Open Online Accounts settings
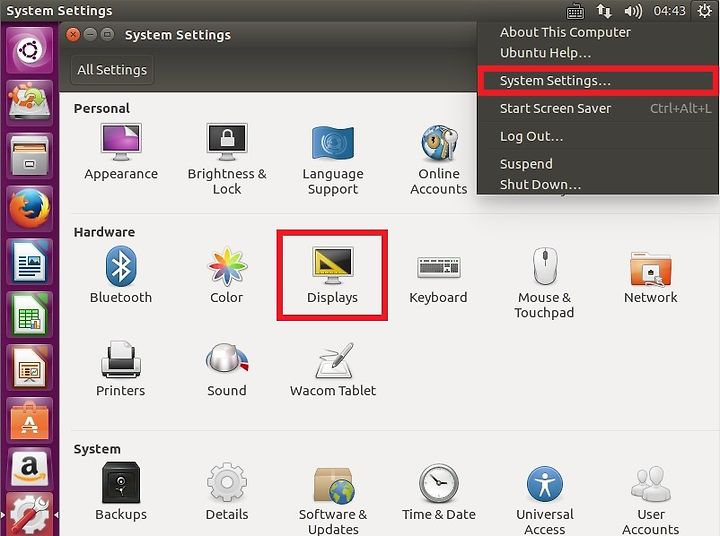This screenshot has width=720, height=536. [x=439, y=159]
